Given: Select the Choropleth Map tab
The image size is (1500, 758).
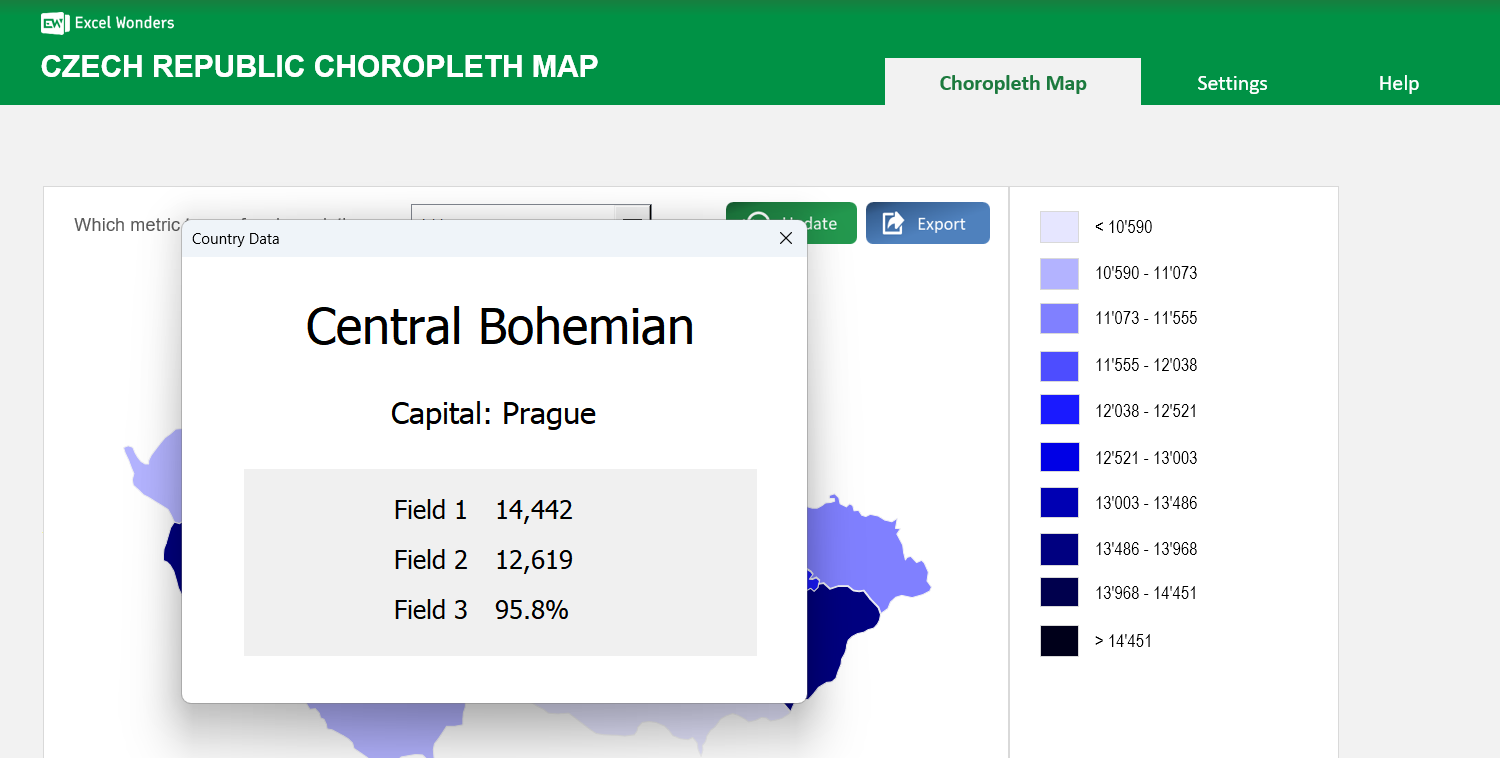Looking at the screenshot, I should point(1013,83).
